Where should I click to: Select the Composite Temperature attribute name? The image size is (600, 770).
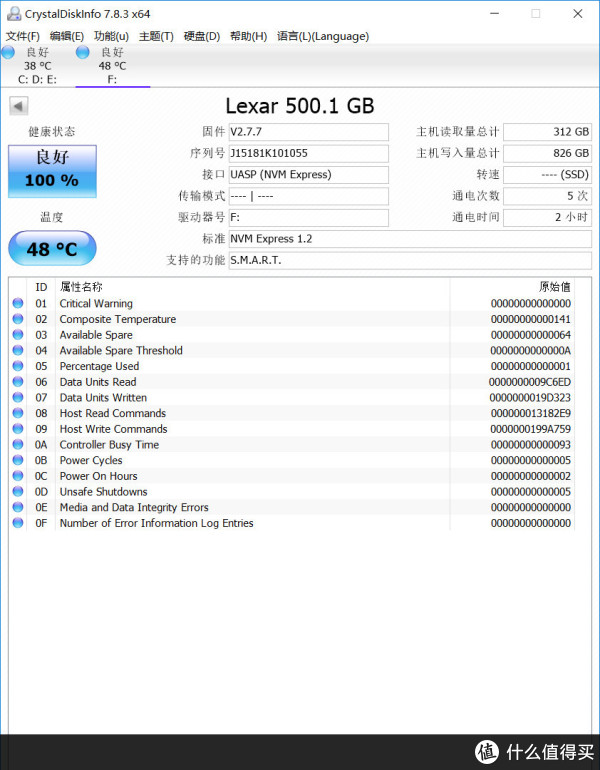(118, 319)
